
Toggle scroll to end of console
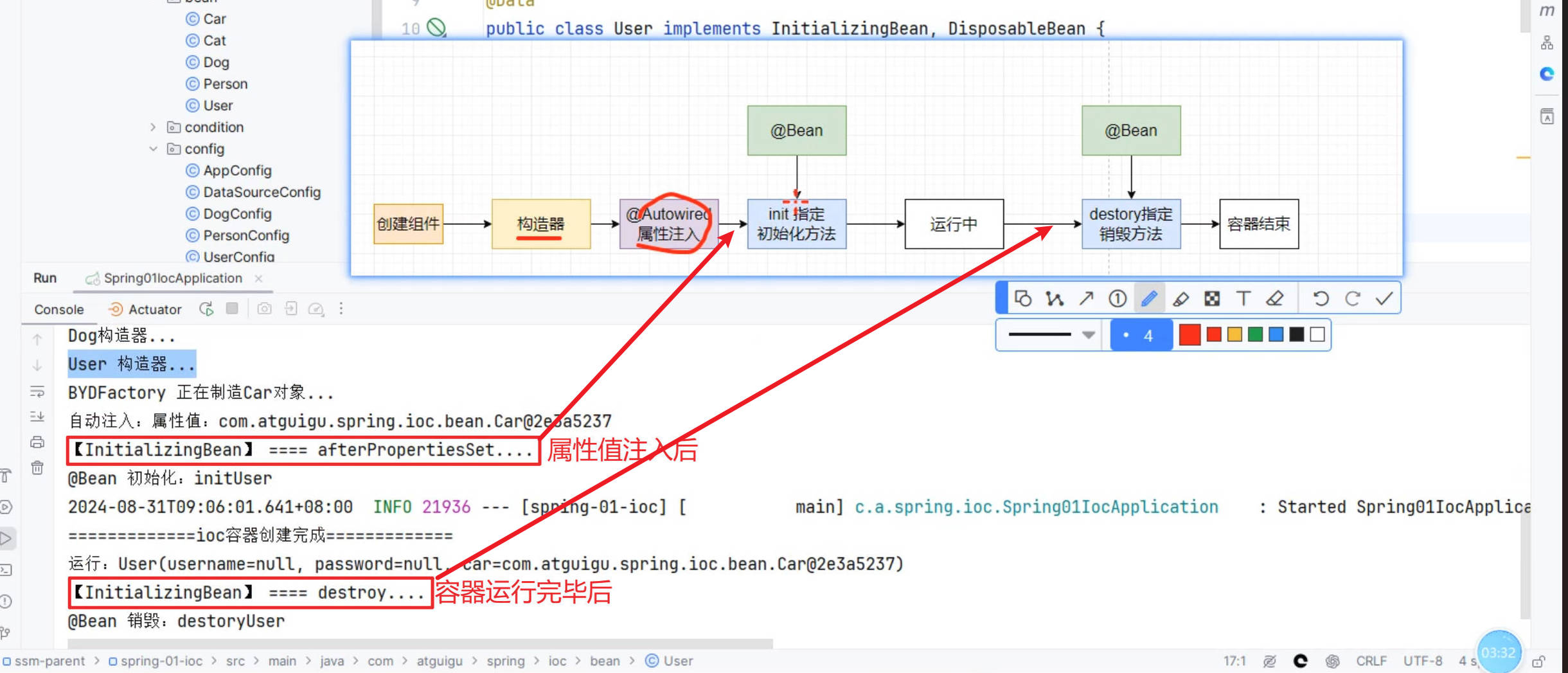(37, 417)
